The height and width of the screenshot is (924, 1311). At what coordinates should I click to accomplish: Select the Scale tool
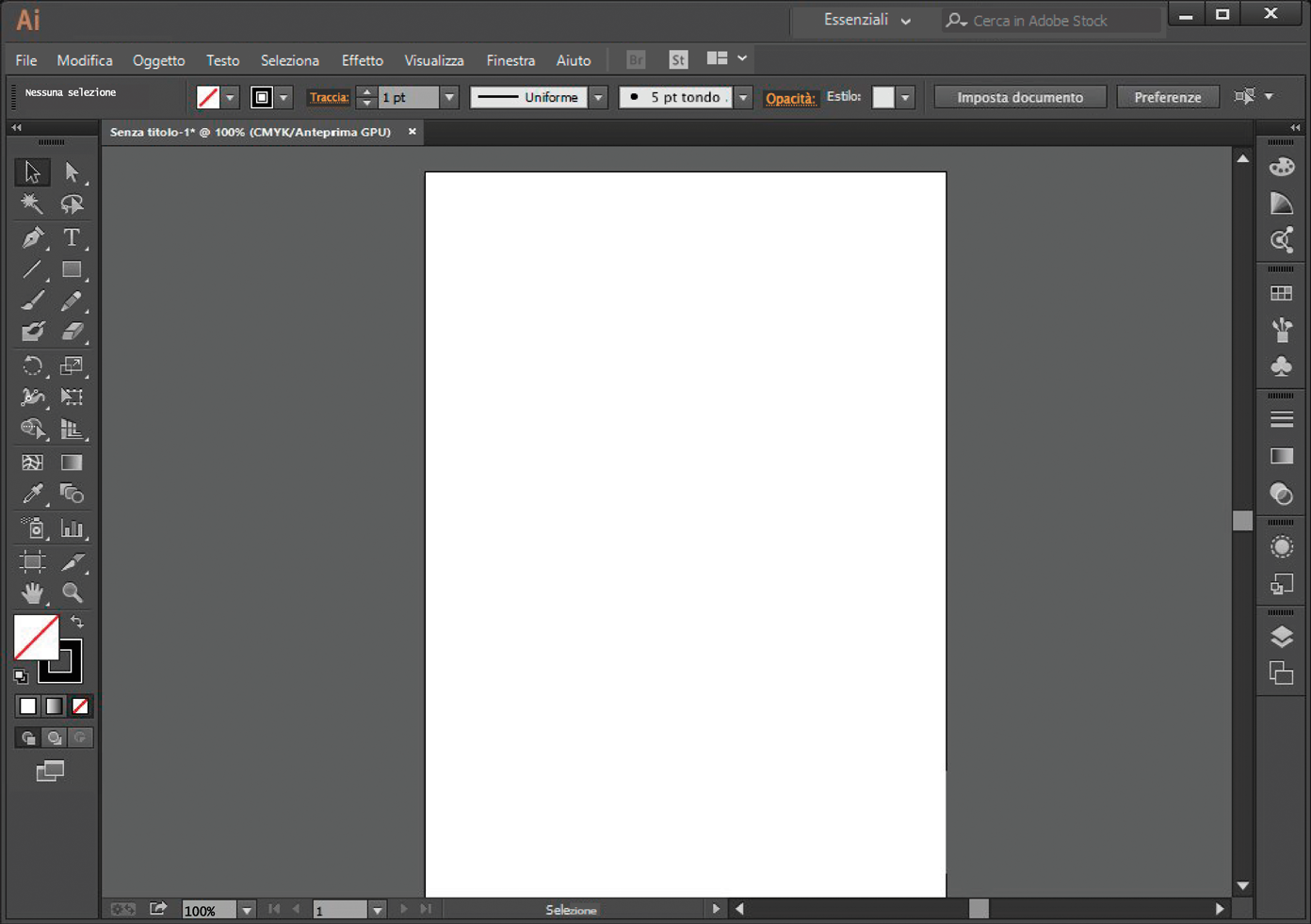click(x=72, y=365)
